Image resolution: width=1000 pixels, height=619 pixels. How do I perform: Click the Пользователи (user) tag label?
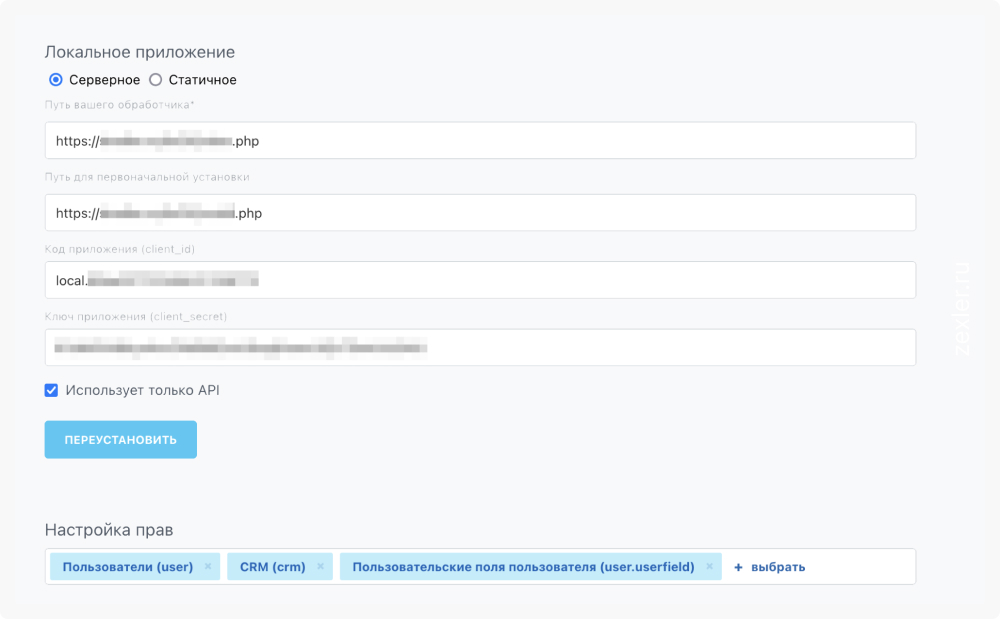(128, 567)
